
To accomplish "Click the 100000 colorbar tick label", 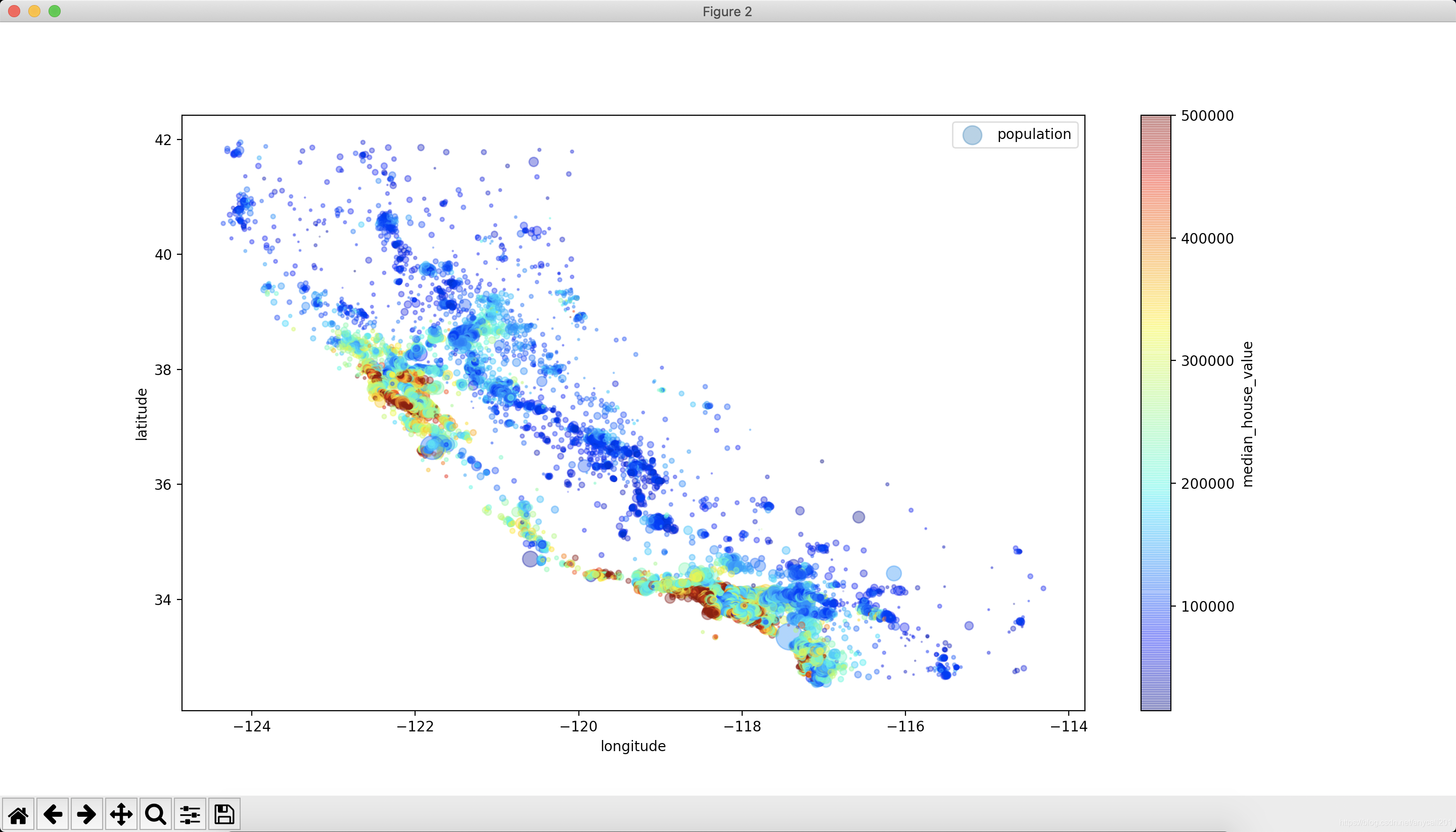I will click(x=1207, y=606).
